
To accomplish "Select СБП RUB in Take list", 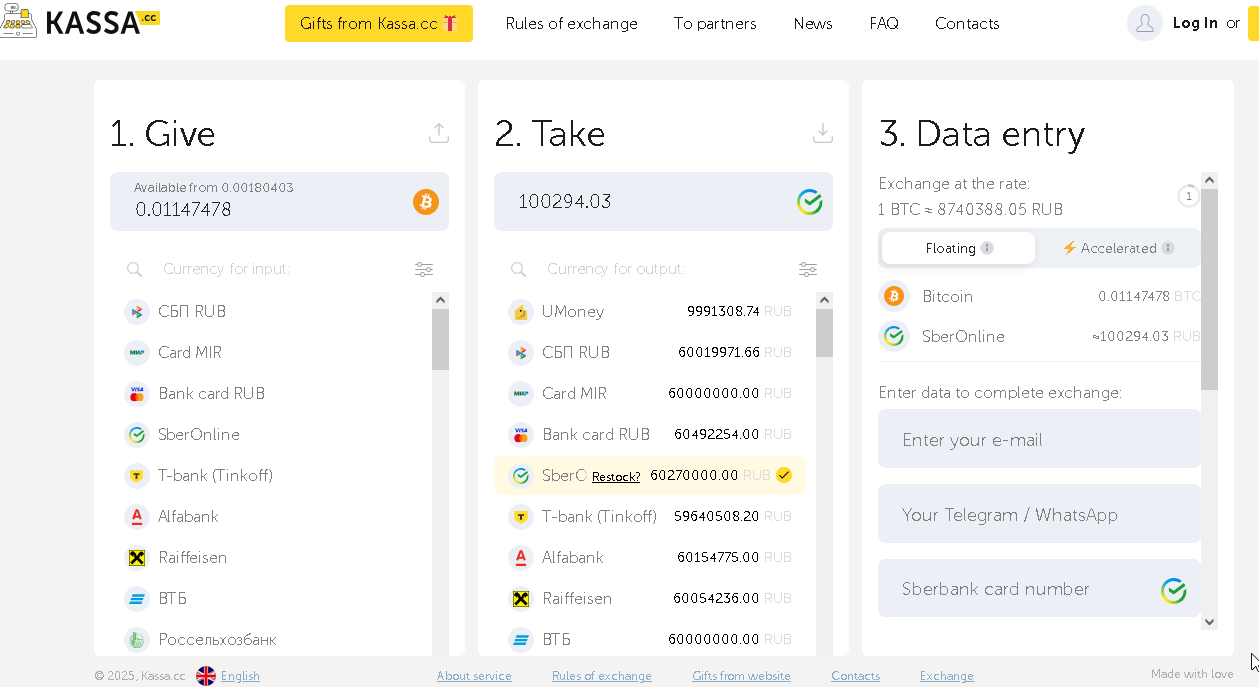I will pyautogui.click(x=650, y=352).
